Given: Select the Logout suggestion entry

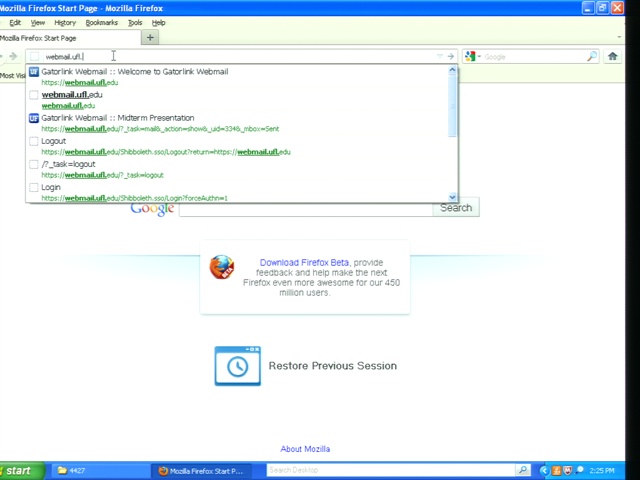Looking at the screenshot, I should (x=237, y=146).
